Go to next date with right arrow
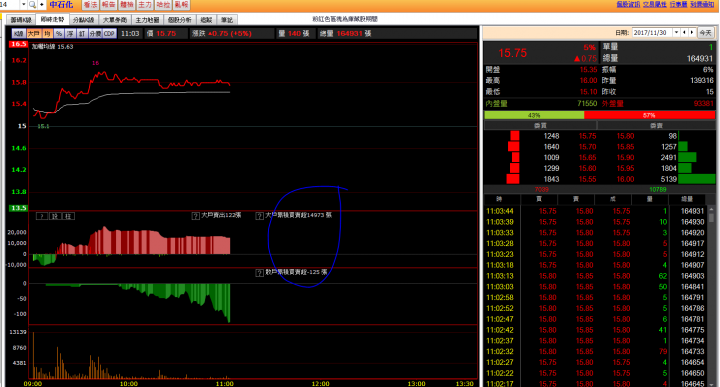Screen dimensions: 720x387 [x=692, y=33]
